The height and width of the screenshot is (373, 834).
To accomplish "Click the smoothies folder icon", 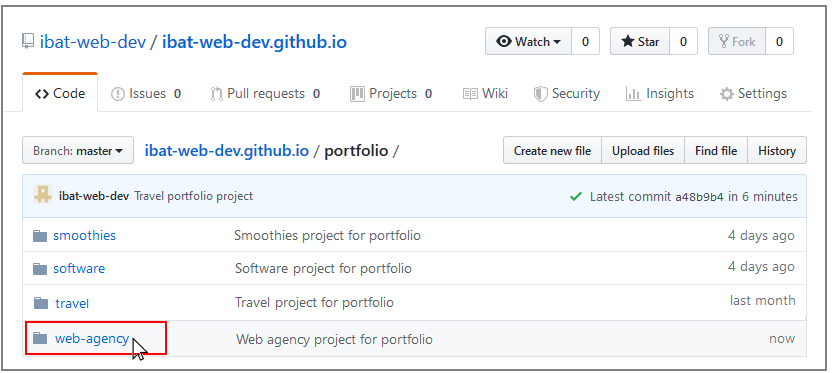I will [40, 236].
